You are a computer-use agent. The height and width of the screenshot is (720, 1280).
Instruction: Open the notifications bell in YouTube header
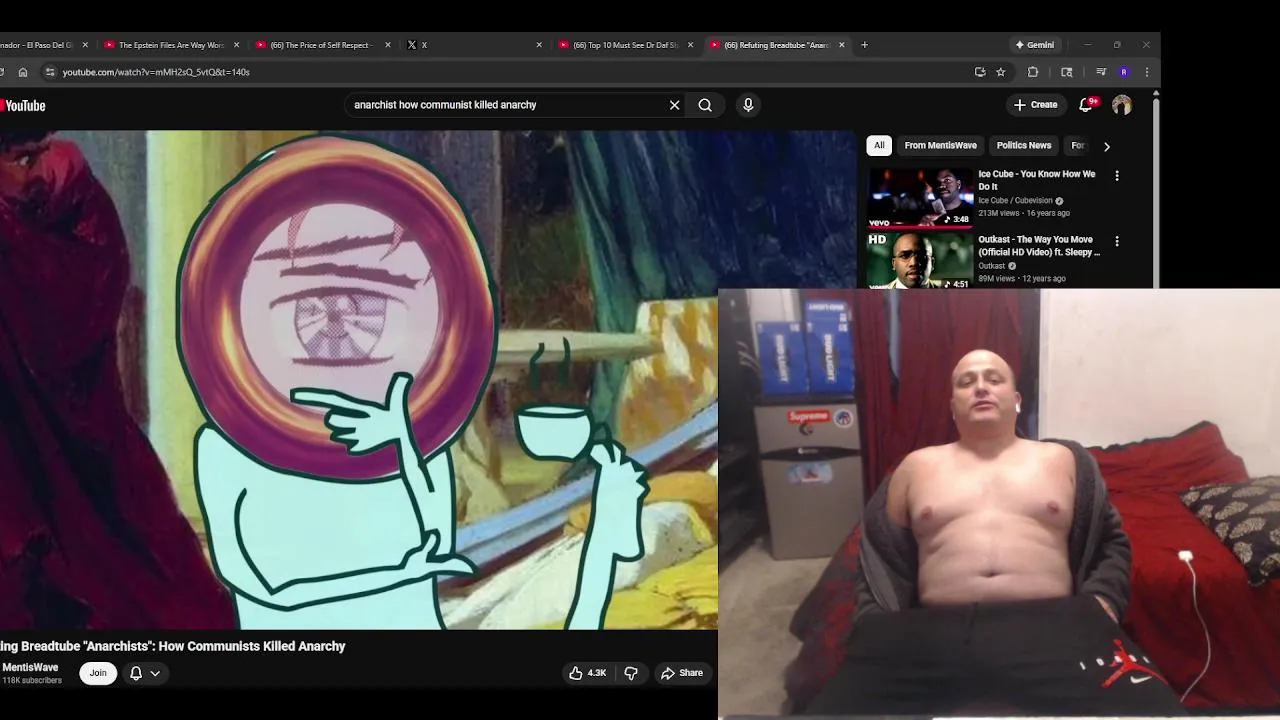tap(1086, 105)
